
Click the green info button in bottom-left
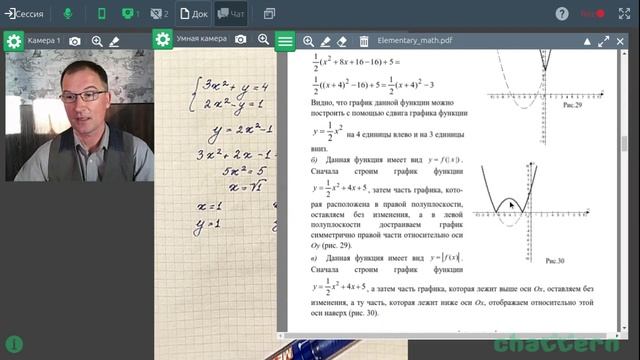click(14, 344)
